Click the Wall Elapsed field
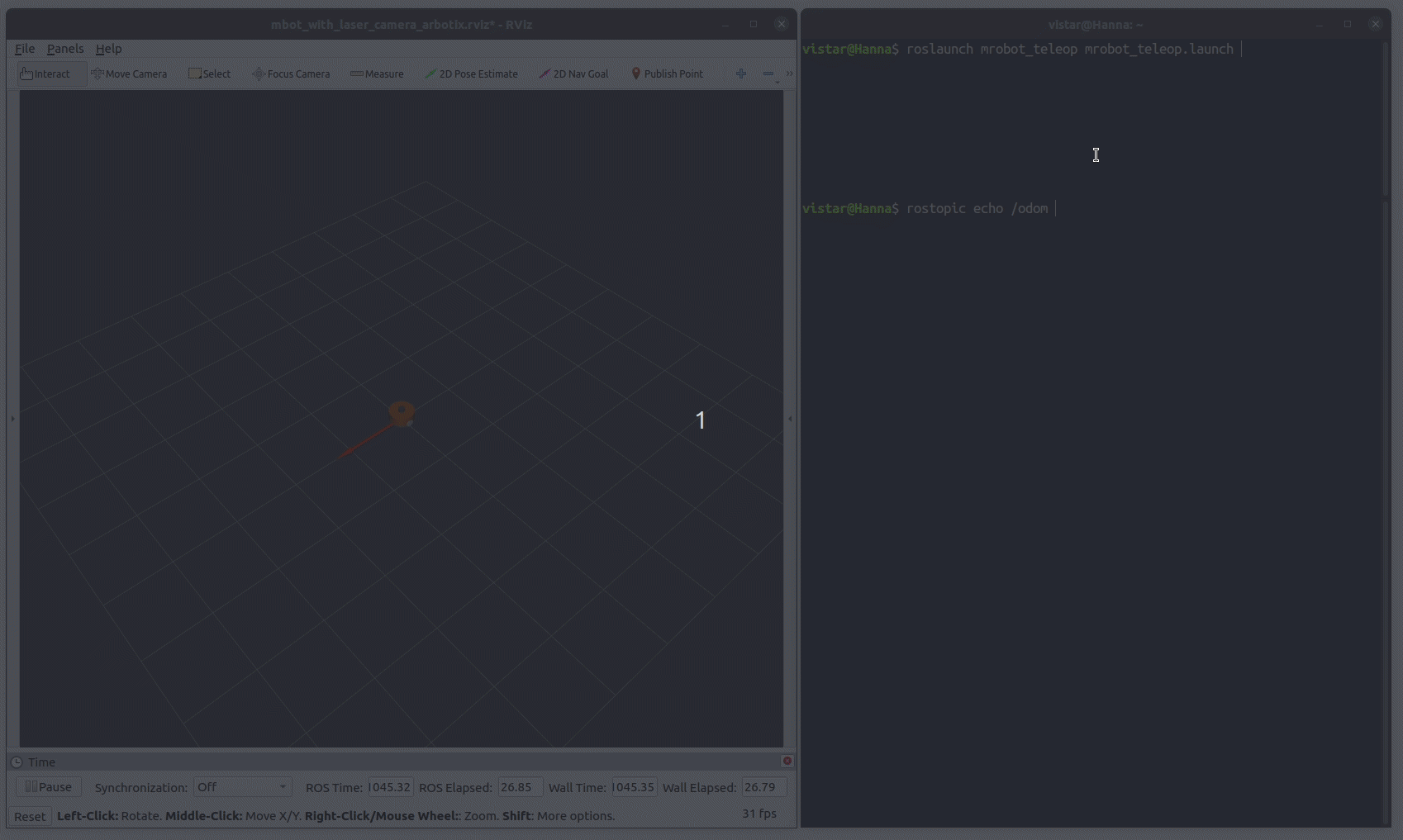1403x840 pixels. (763, 787)
